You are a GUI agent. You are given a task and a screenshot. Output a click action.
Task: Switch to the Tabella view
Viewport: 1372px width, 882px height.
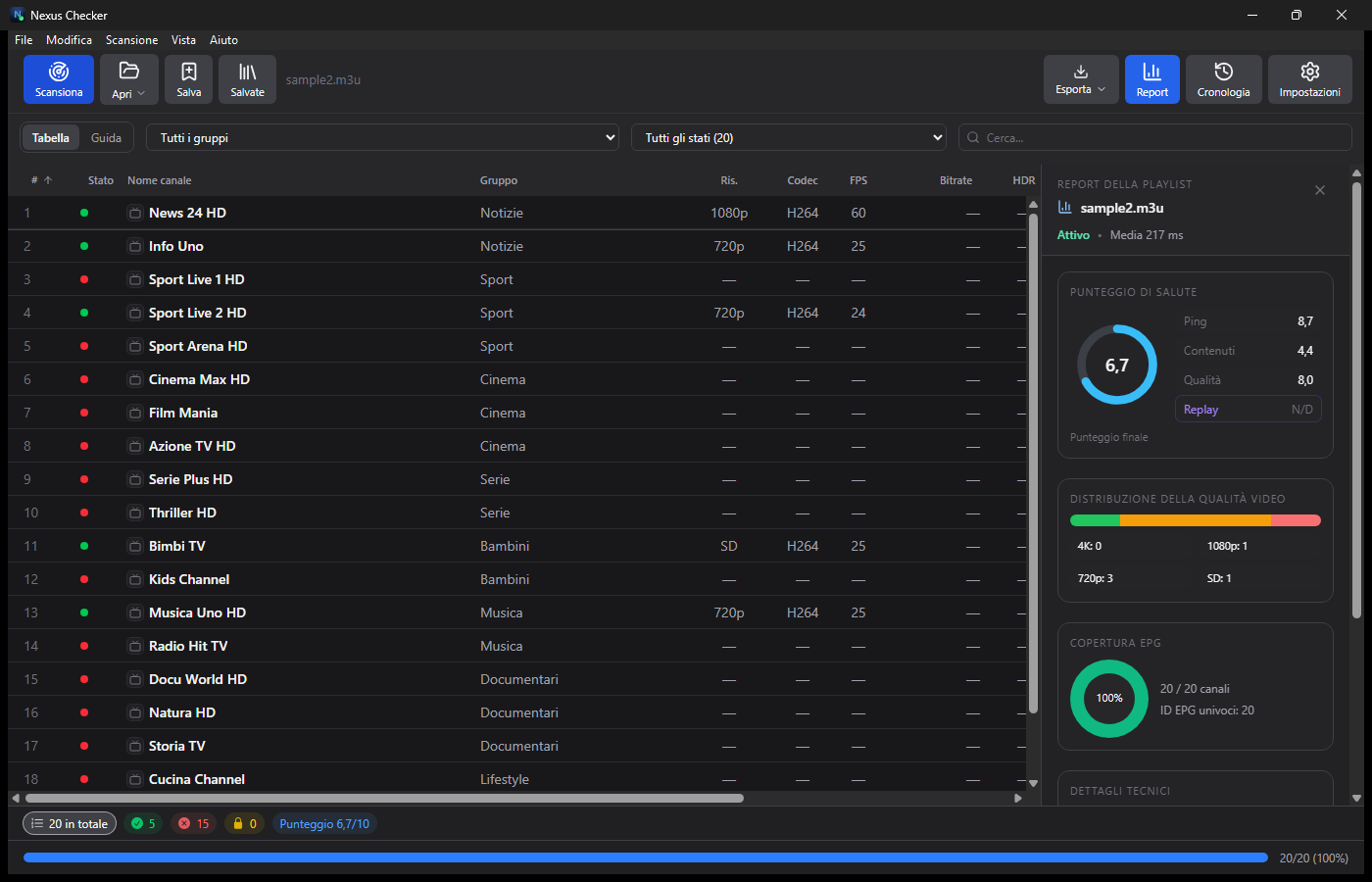[51, 138]
